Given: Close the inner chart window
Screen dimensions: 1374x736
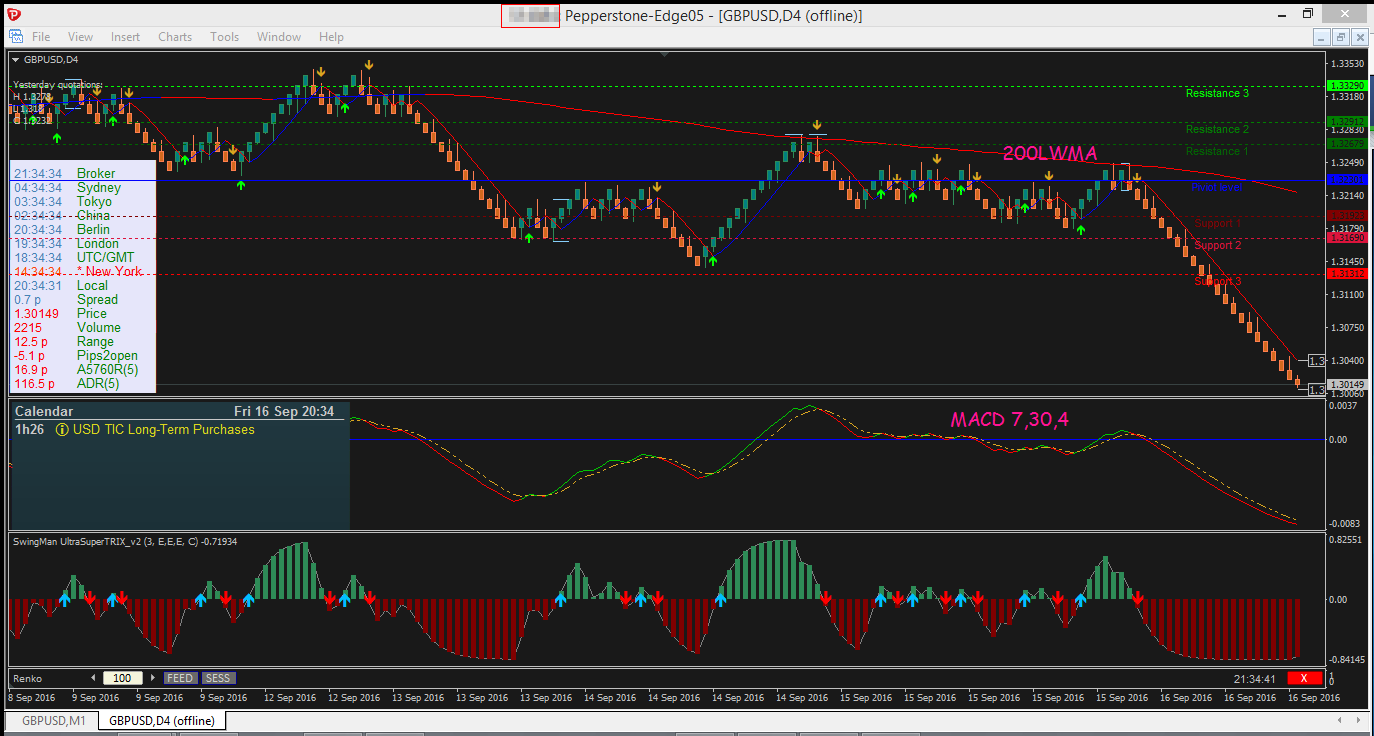Looking at the screenshot, I should pos(1359,37).
